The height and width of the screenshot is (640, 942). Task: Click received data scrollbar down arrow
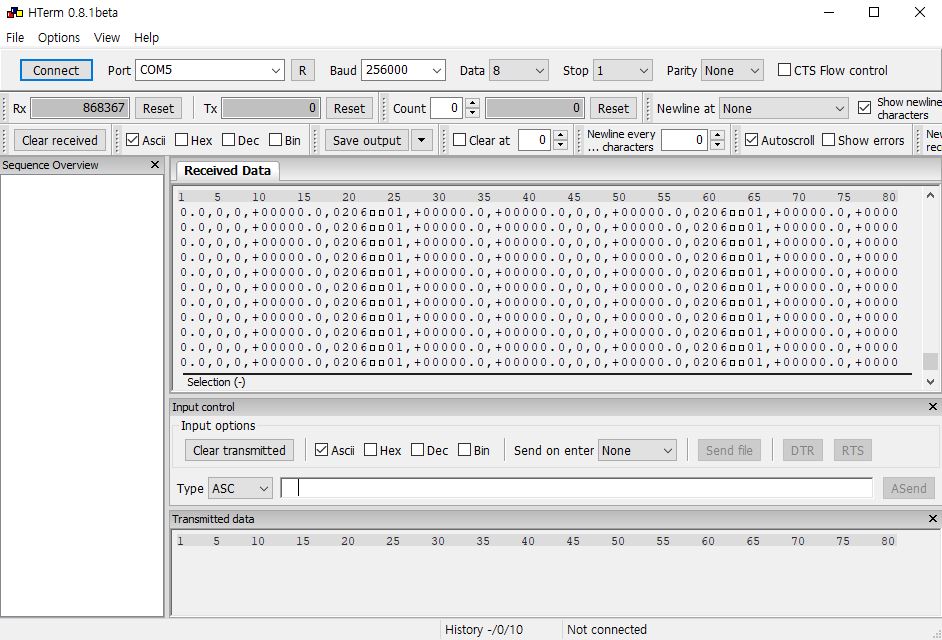[931, 382]
